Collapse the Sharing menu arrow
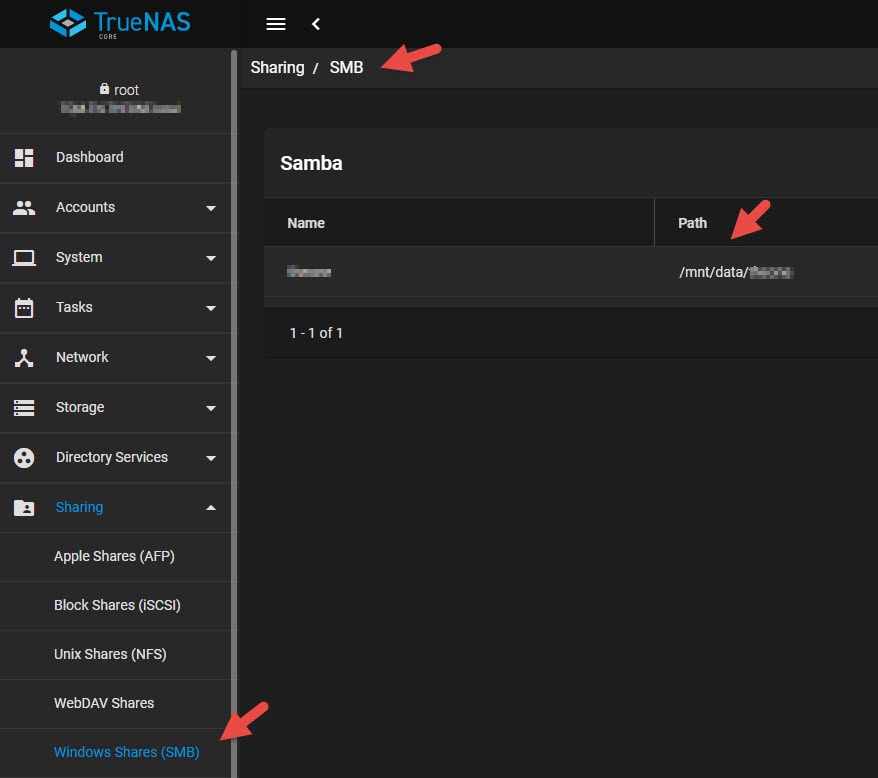Image resolution: width=878 pixels, height=778 pixels. pos(211,507)
